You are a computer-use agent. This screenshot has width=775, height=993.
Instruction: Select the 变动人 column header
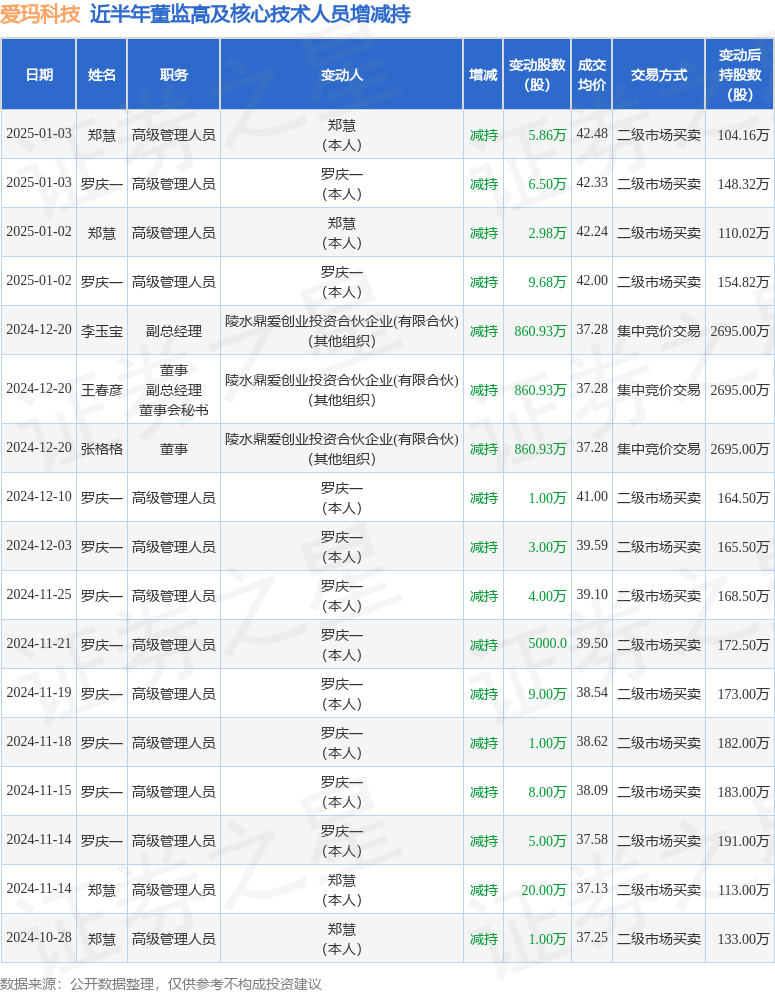(342, 75)
